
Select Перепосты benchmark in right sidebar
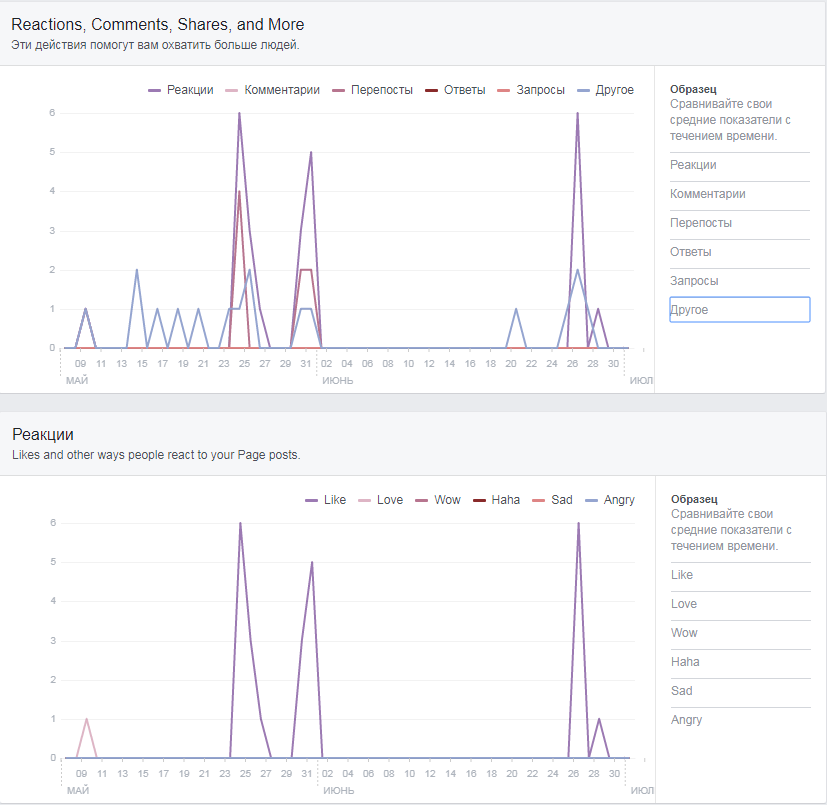tap(701, 223)
